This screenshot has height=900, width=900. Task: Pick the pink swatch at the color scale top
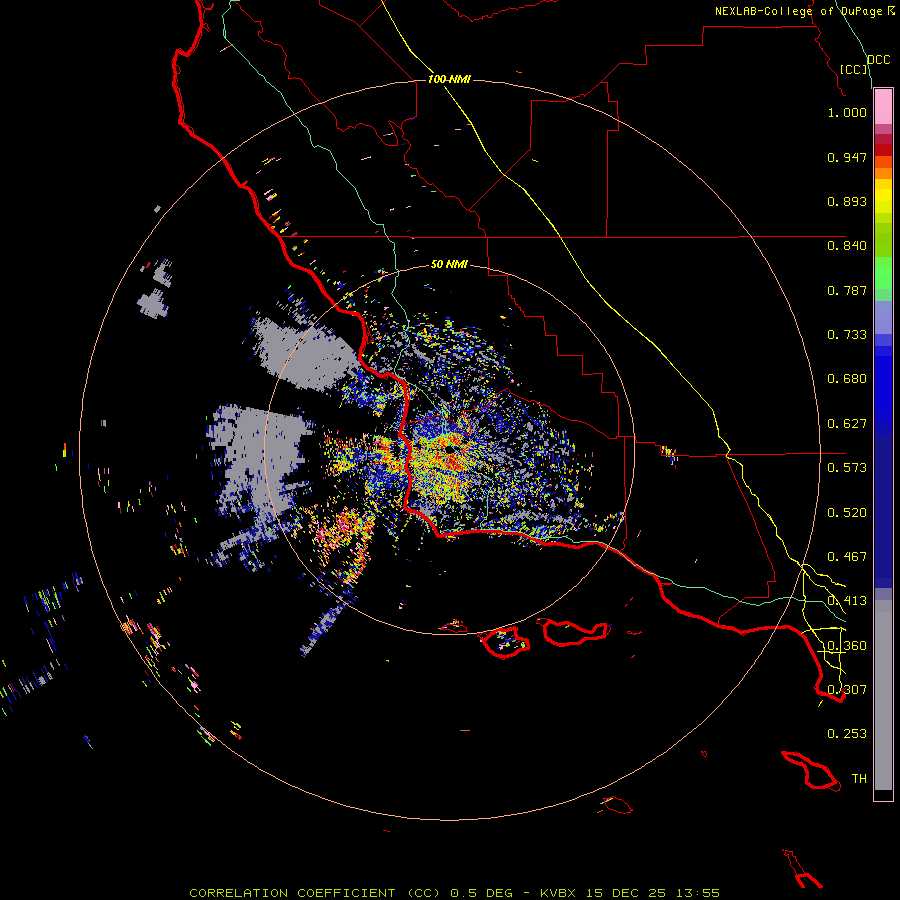pyautogui.click(x=883, y=107)
